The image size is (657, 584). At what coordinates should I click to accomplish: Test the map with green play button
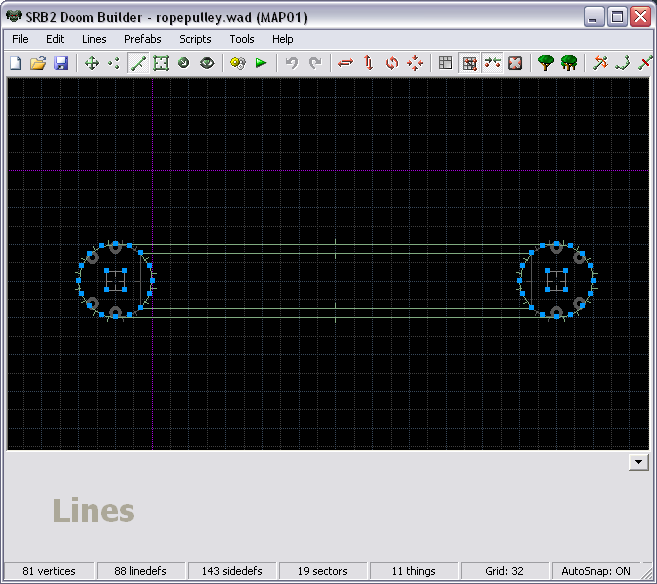pyautogui.click(x=261, y=63)
